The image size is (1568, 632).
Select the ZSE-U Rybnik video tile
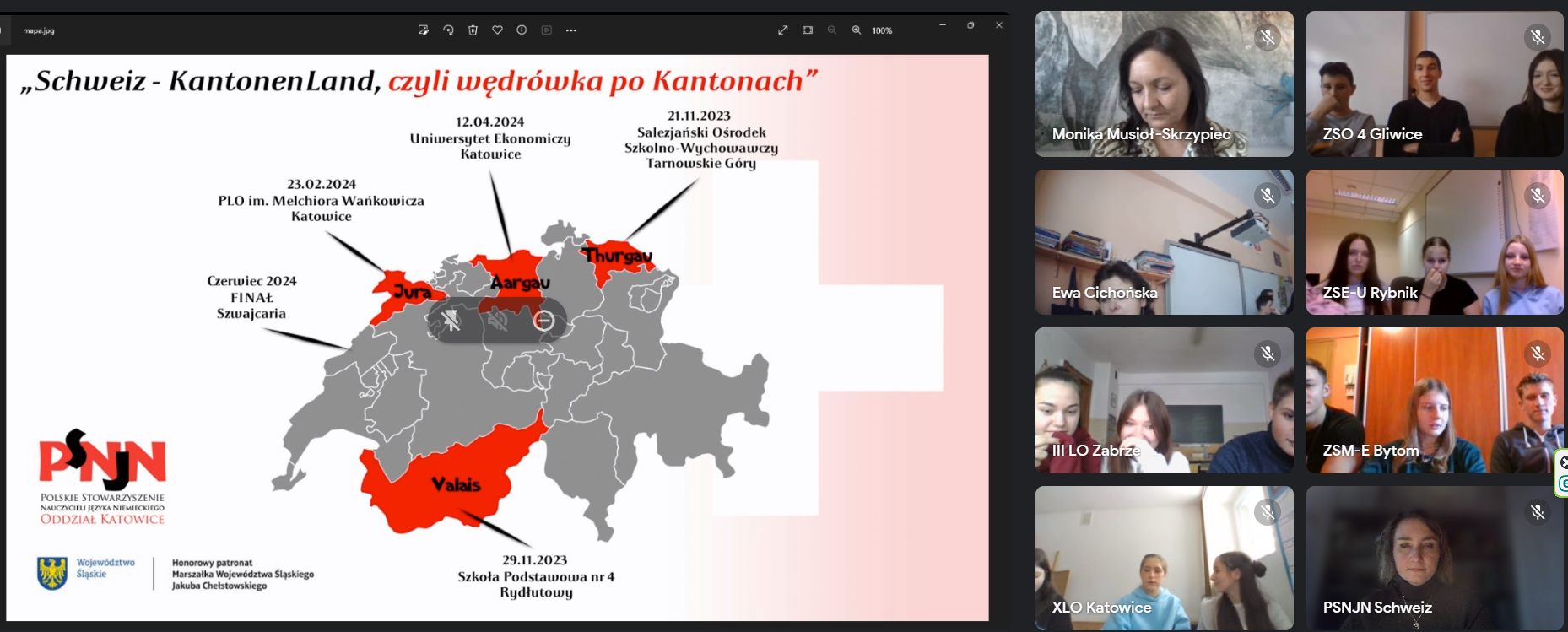(1434, 242)
